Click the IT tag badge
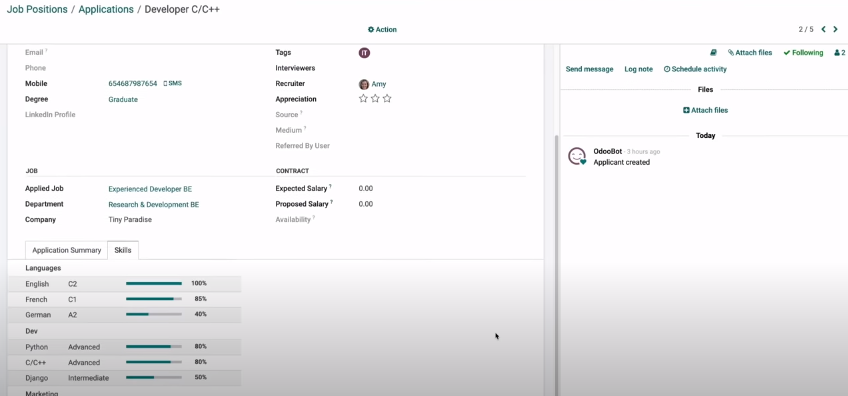 click(x=365, y=53)
